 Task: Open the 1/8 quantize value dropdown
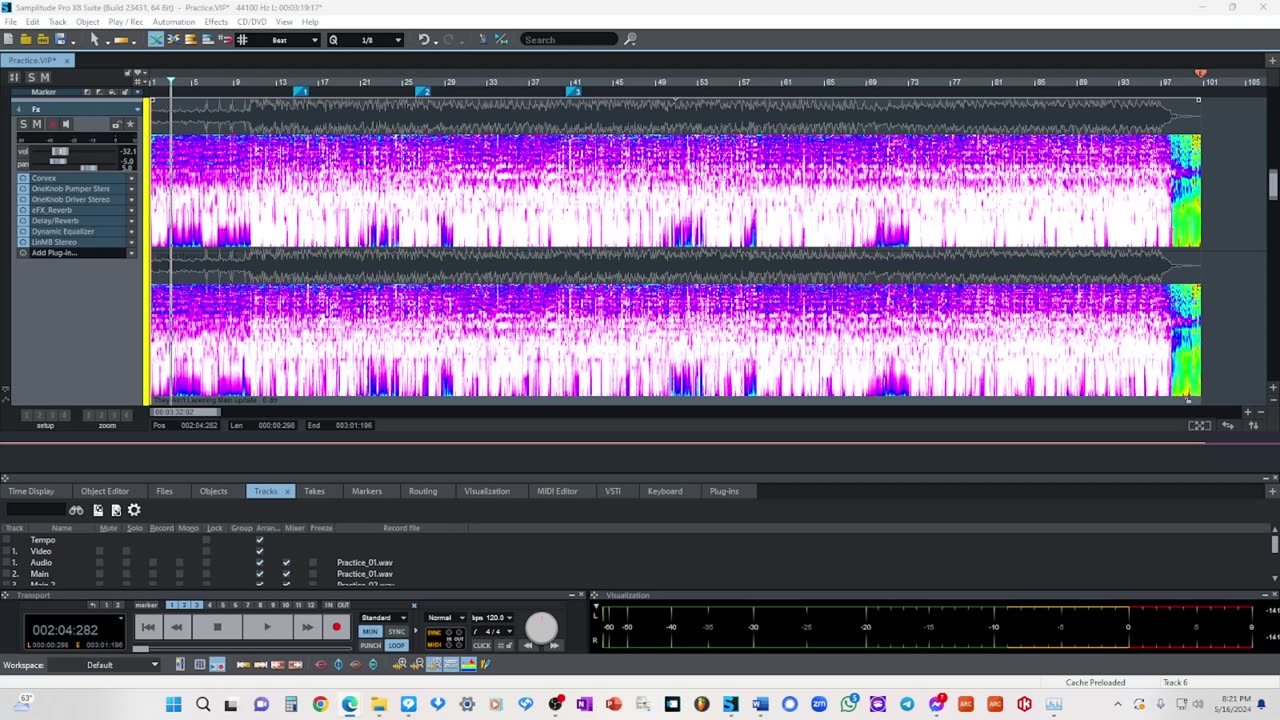pos(397,40)
